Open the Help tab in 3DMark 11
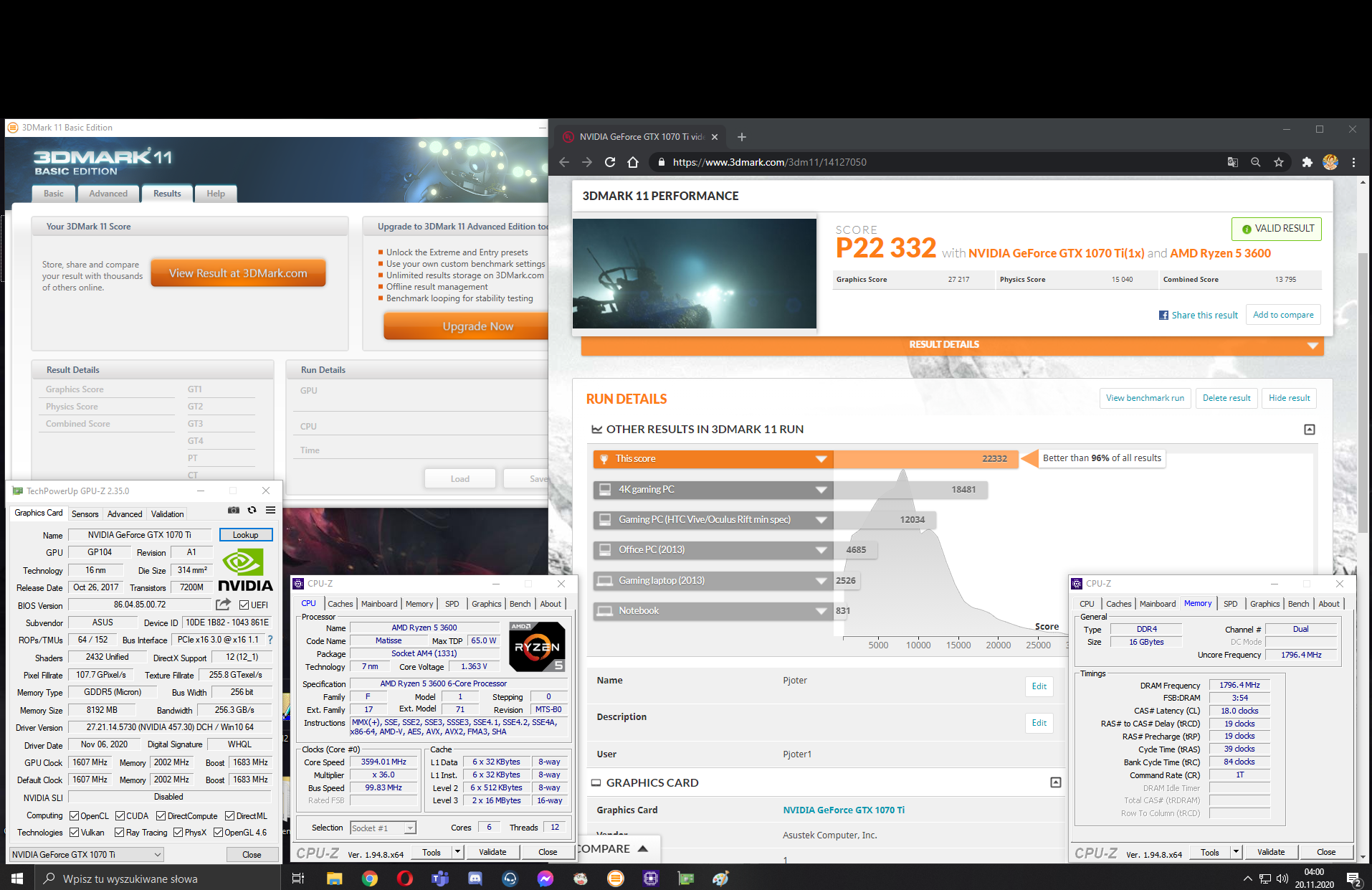This screenshot has width=1372, height=890. coord(216,194)
